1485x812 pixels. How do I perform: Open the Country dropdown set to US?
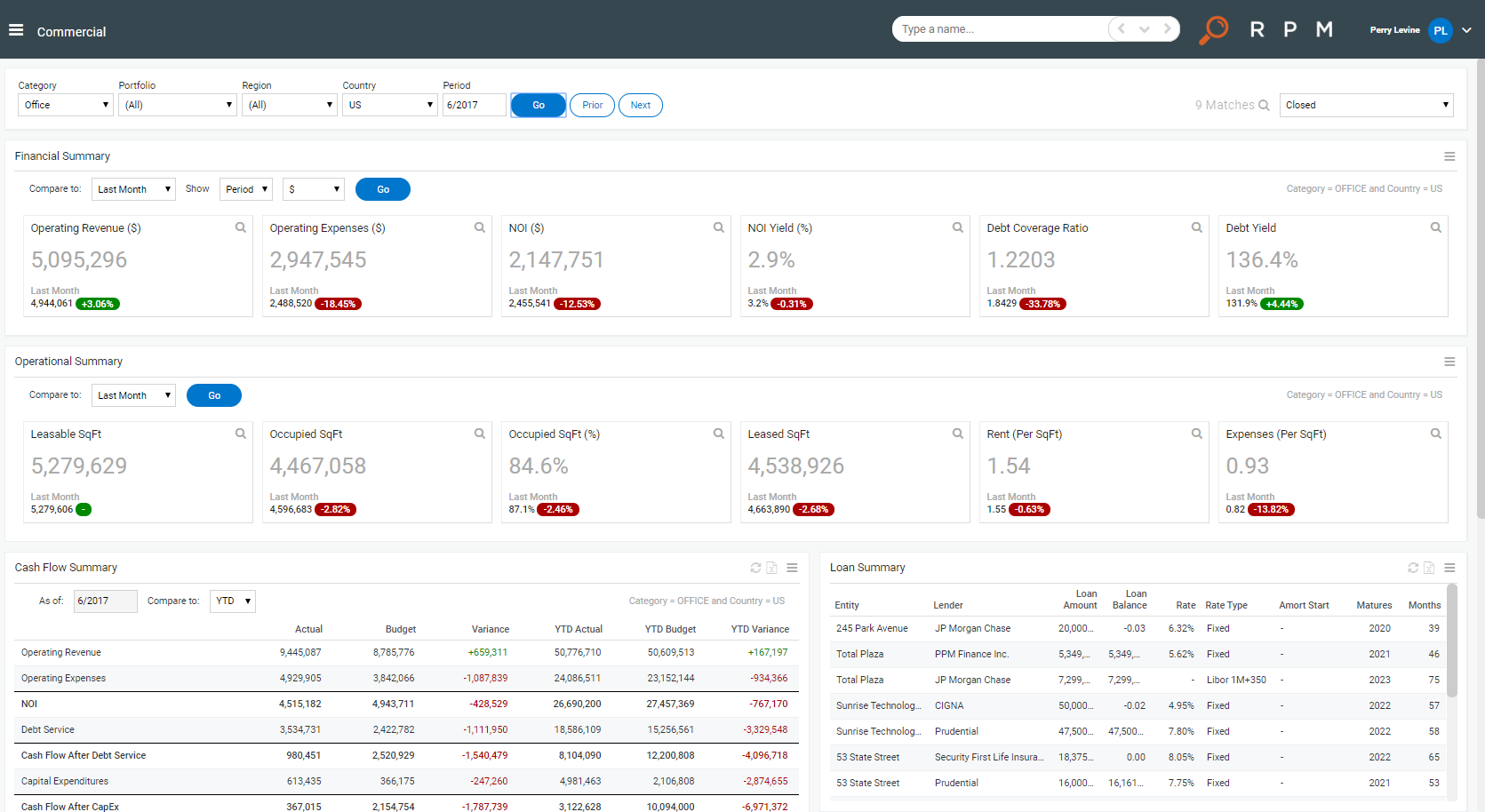point(389,105)
